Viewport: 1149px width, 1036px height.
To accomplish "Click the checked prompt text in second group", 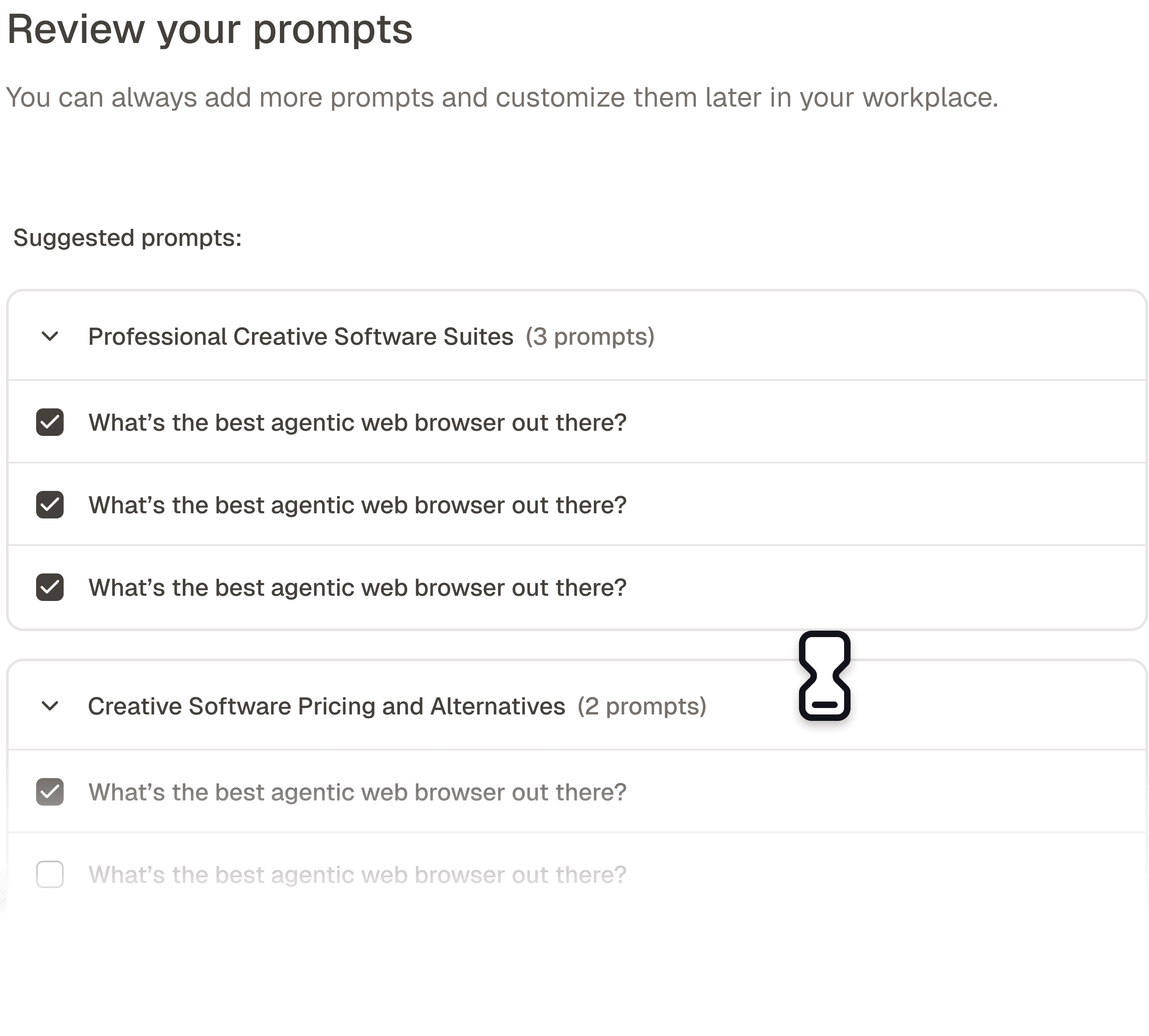I will pyautogui.click(x=357, y=792).
